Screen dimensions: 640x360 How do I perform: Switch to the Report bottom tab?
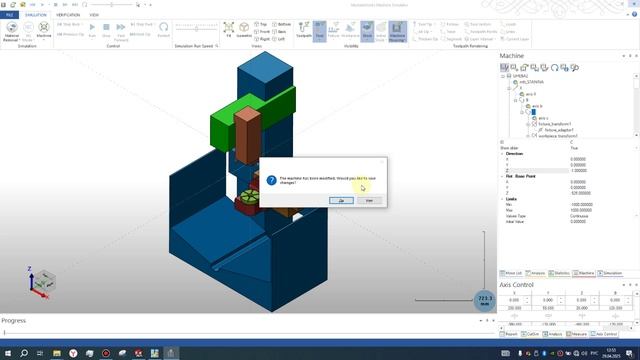pyautogui.click(x=509, y=334)
